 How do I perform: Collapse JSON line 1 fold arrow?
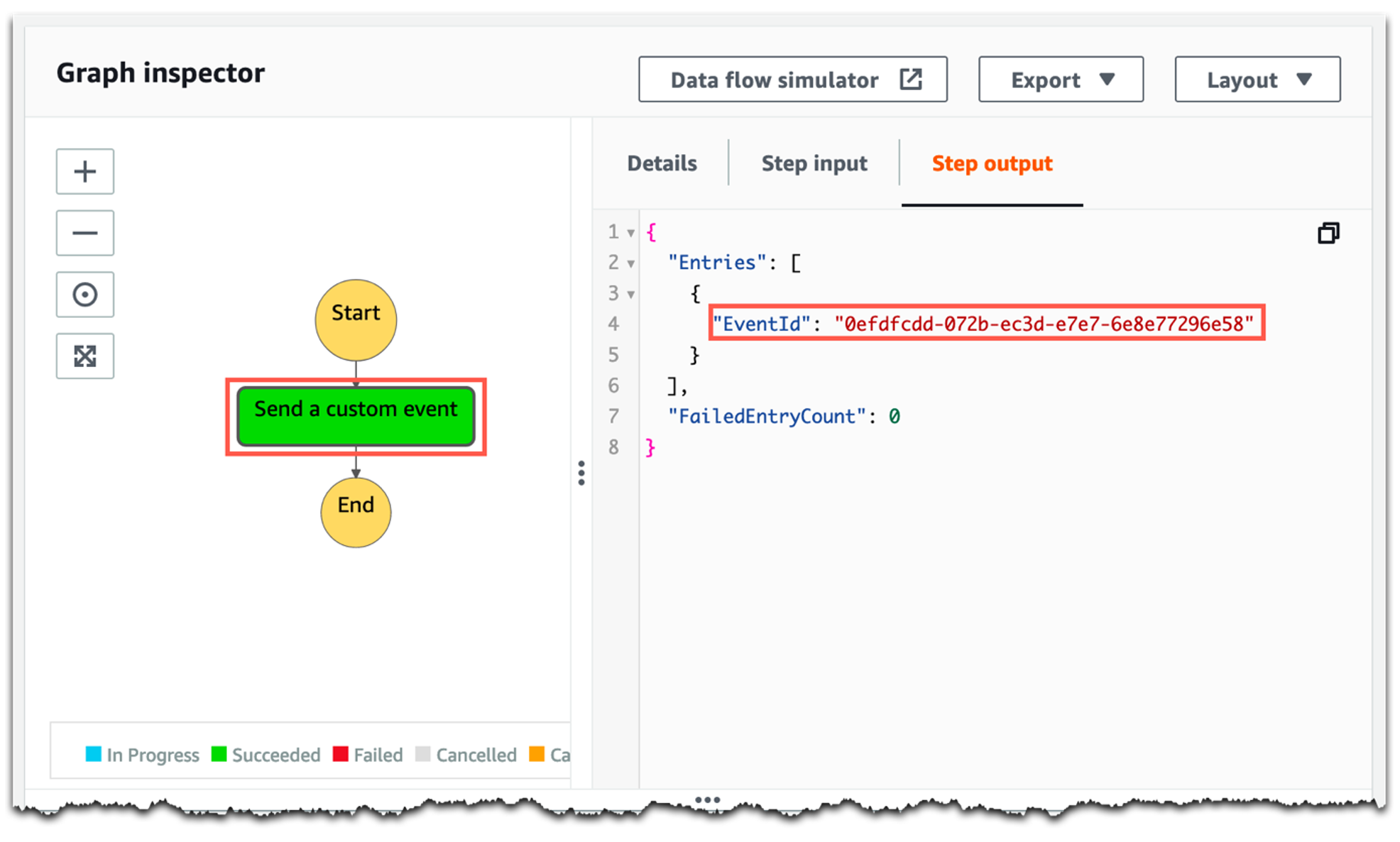630,233
